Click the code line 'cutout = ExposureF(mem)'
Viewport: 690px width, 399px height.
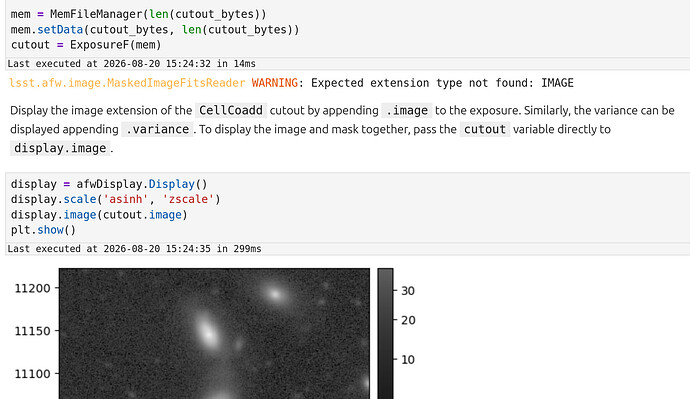tap(86, 45)
